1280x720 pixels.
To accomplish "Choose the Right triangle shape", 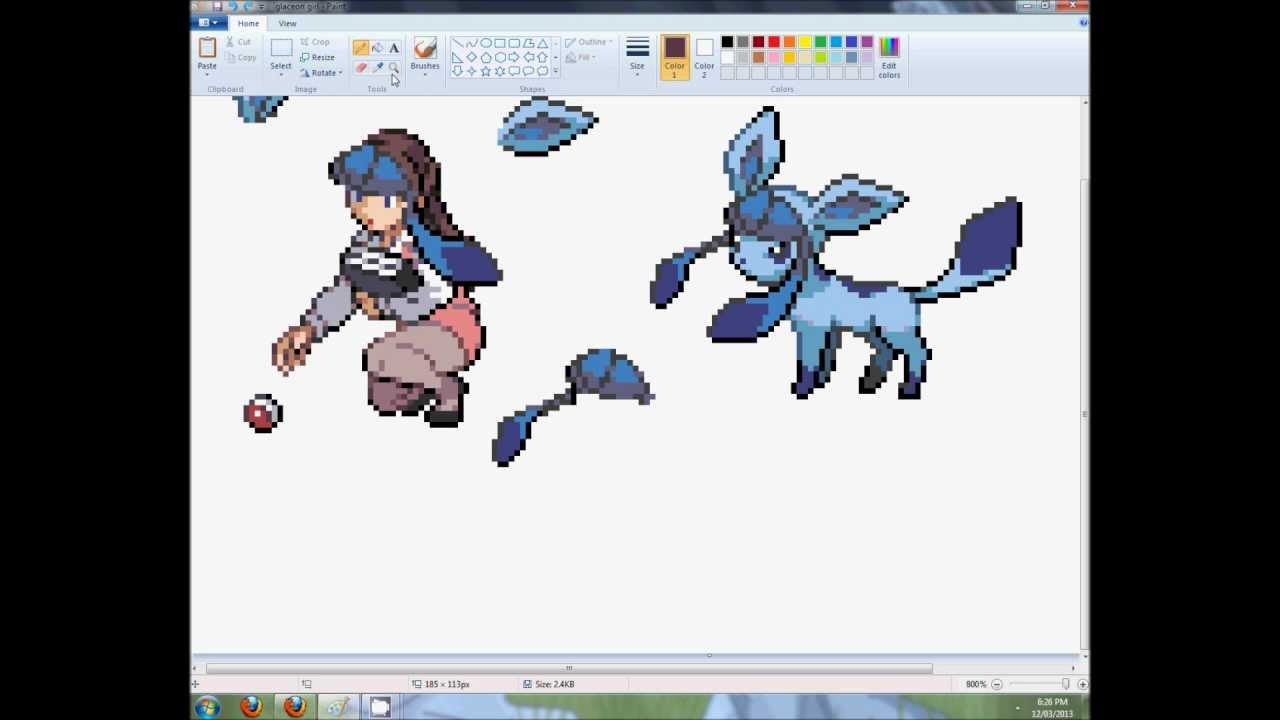I will [x=458, y=57].
